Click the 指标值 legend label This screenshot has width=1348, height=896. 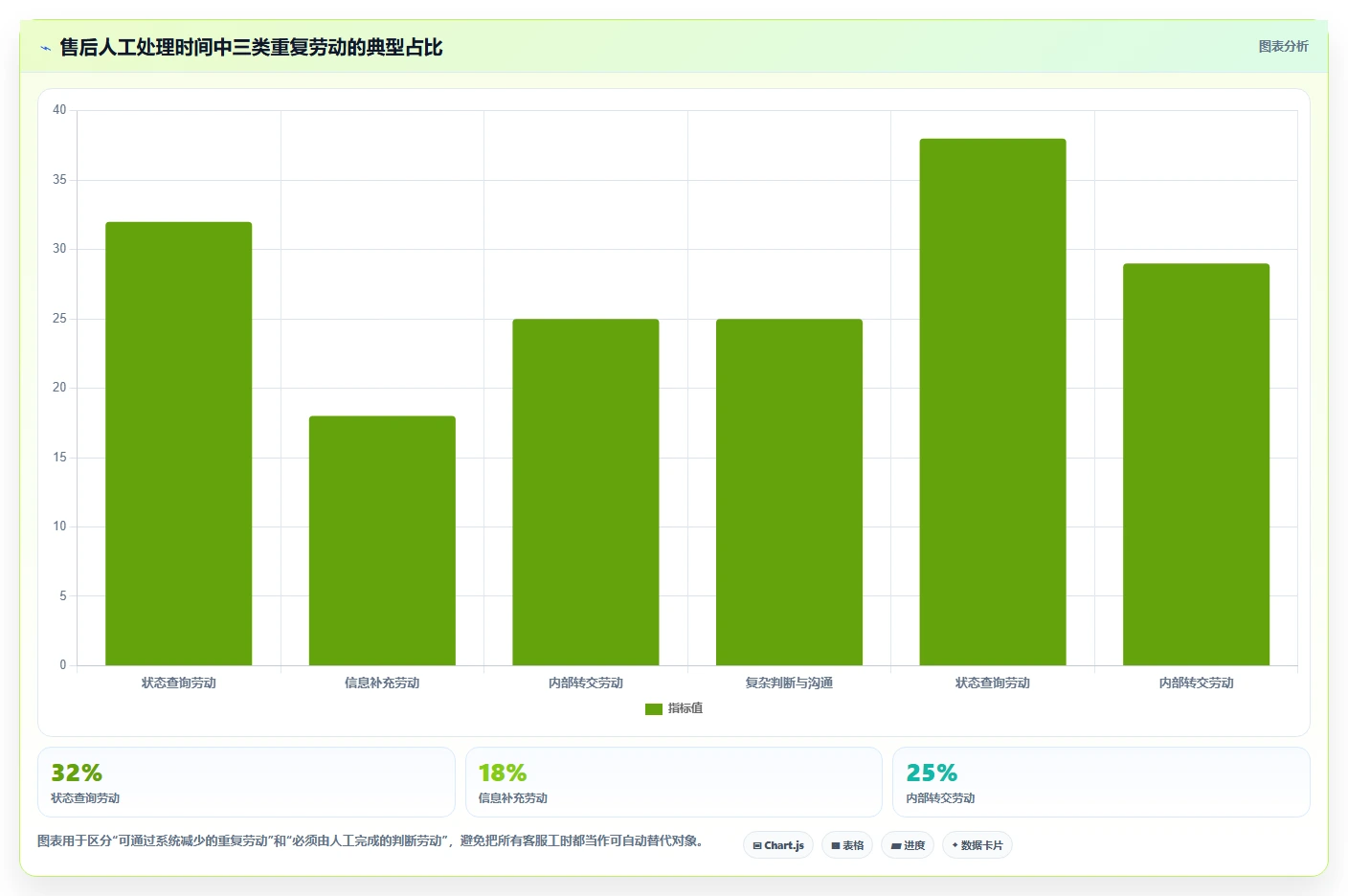click(x=685, y=708)
